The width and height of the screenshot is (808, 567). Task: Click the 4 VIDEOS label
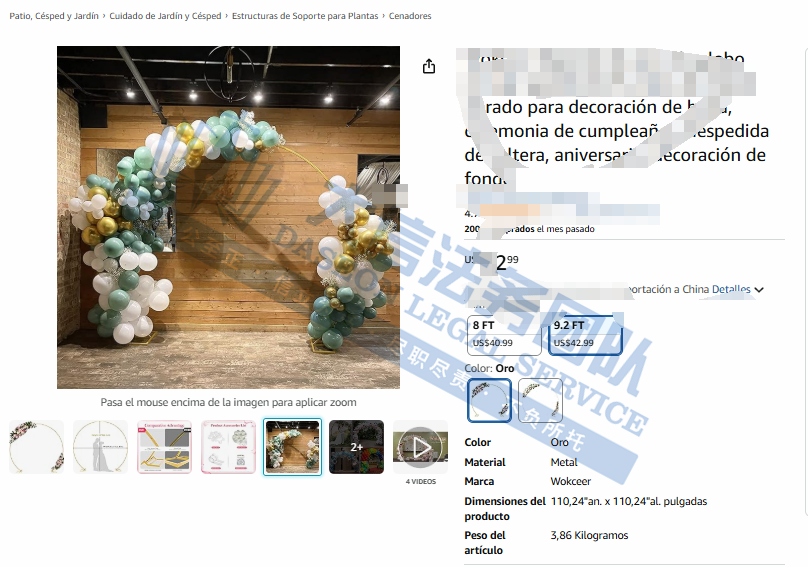tap(420, 481)
